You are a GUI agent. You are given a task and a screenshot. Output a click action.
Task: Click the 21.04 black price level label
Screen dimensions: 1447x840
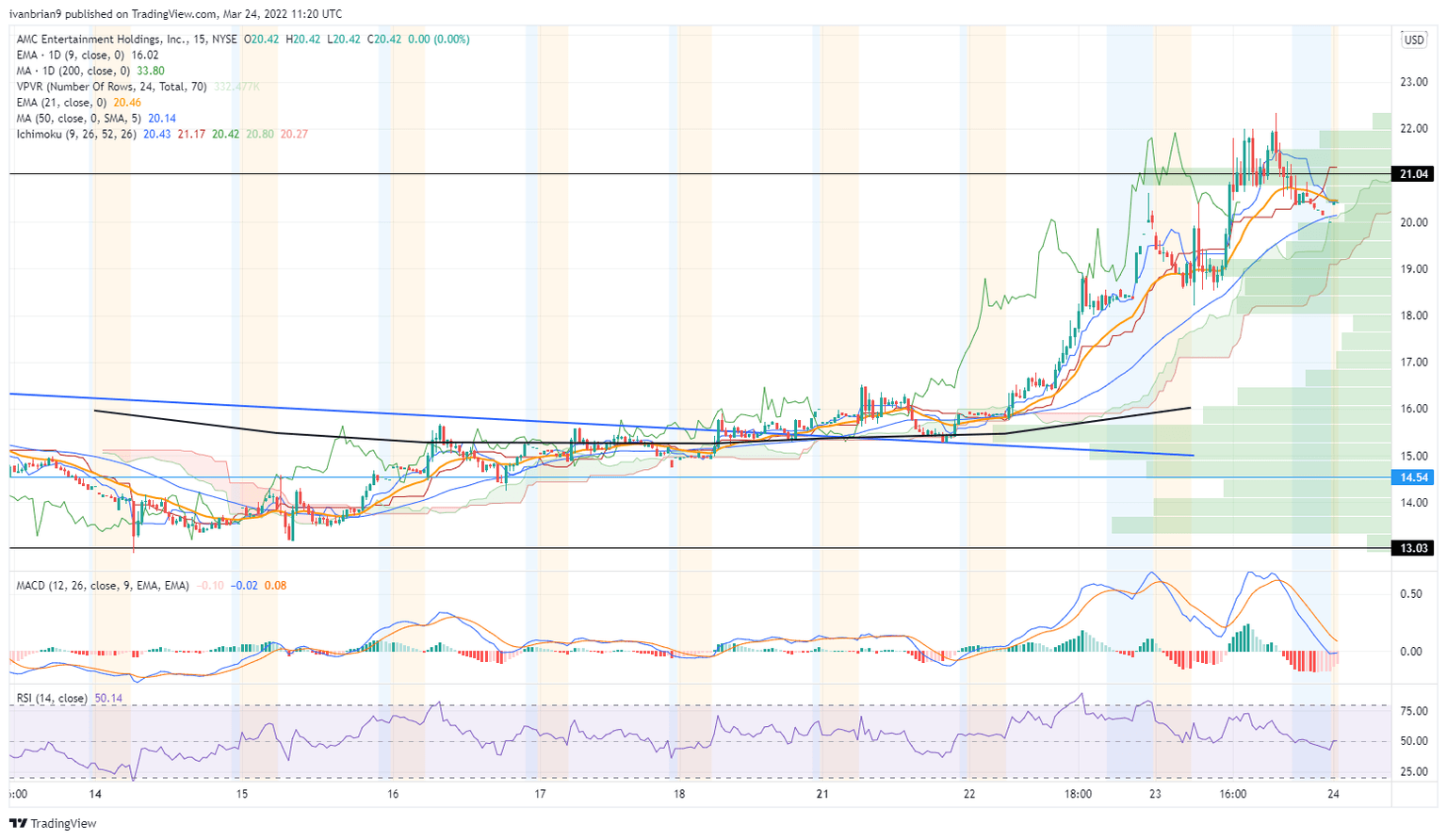1416,173
